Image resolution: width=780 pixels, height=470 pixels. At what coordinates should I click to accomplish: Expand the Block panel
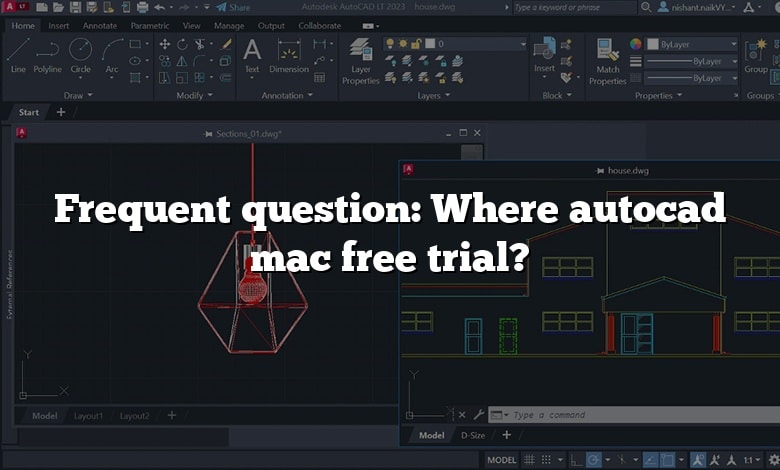(x=557, y=95)
